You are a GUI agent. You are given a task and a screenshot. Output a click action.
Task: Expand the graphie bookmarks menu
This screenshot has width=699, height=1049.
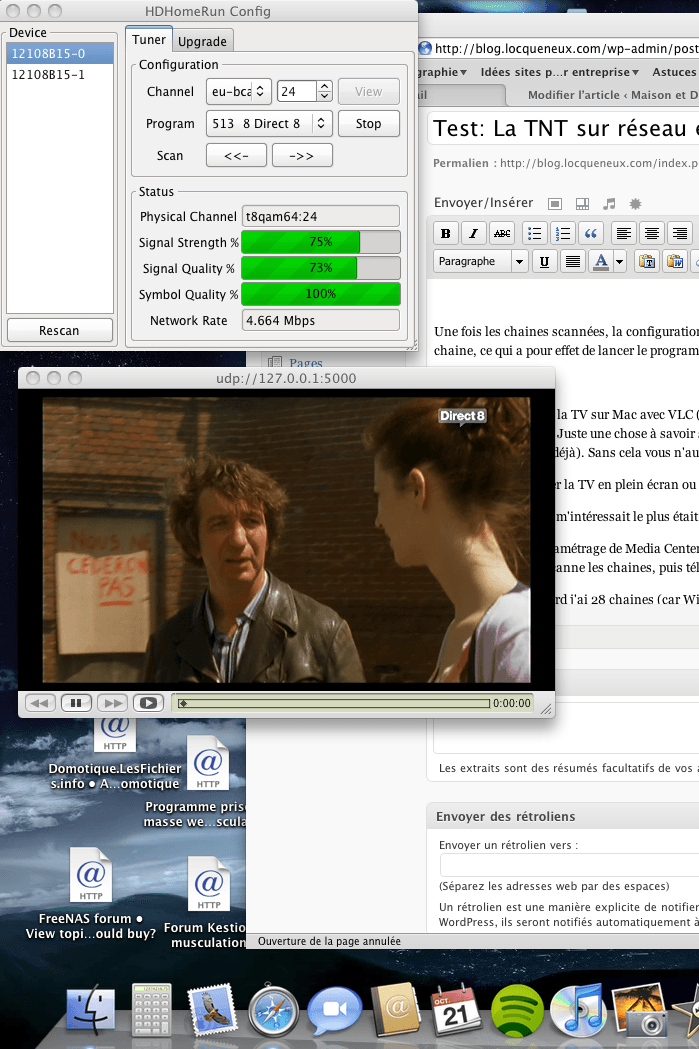click(442, 72)
